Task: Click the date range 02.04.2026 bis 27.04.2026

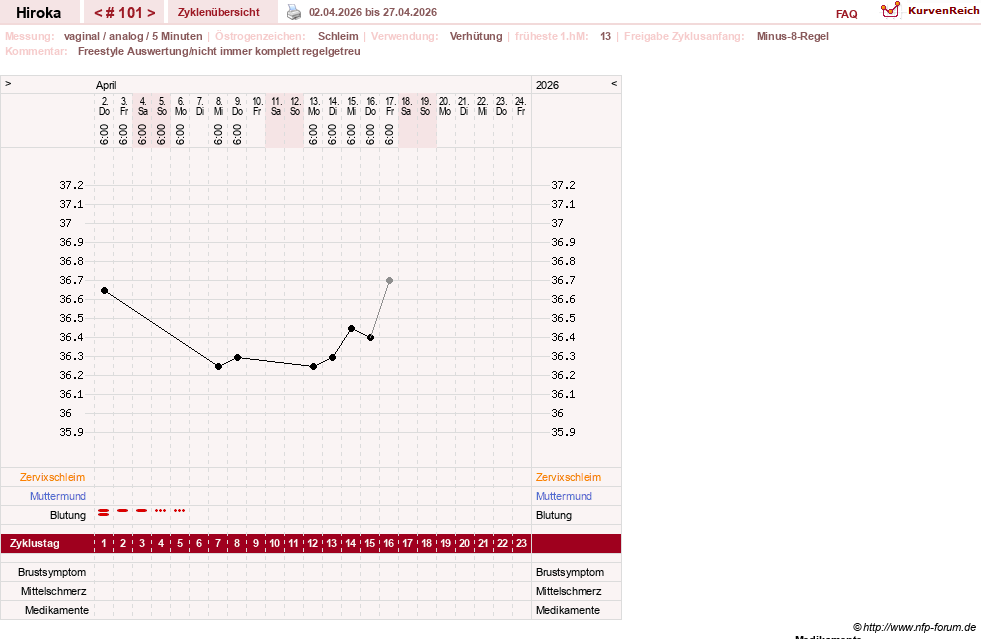Action: [x=373, y=13]
